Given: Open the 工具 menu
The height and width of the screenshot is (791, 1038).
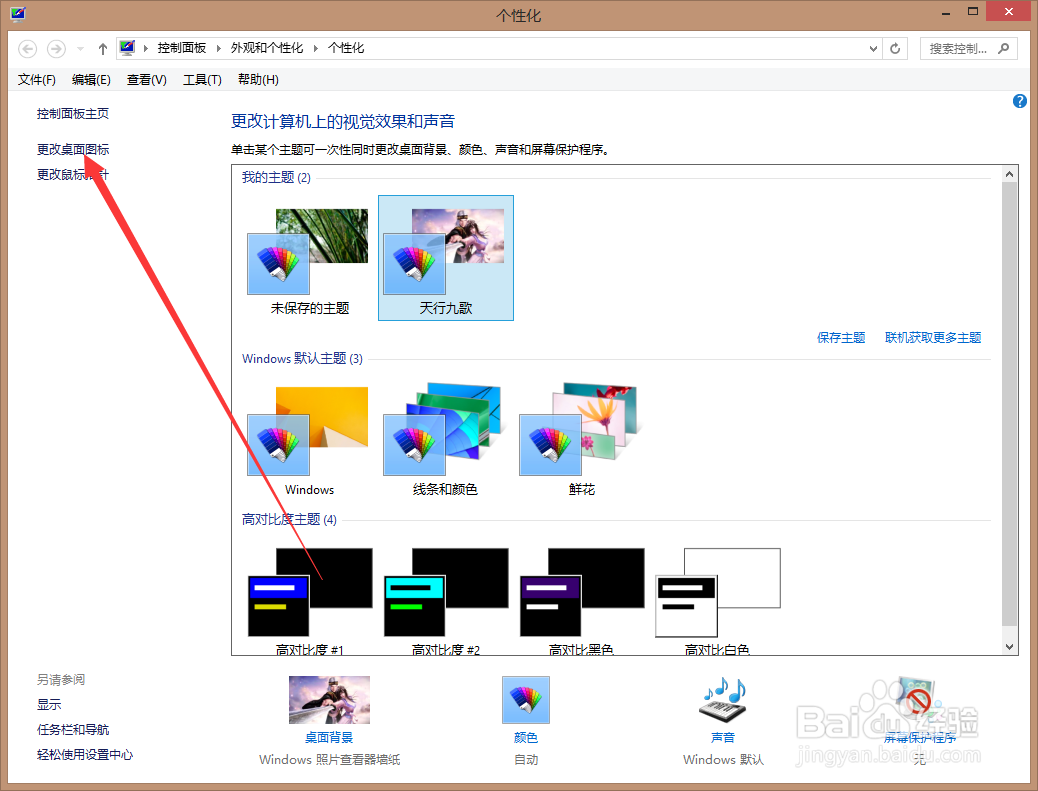Looking at the screenshot, I should pyautogui.click(x=202, y=79).
